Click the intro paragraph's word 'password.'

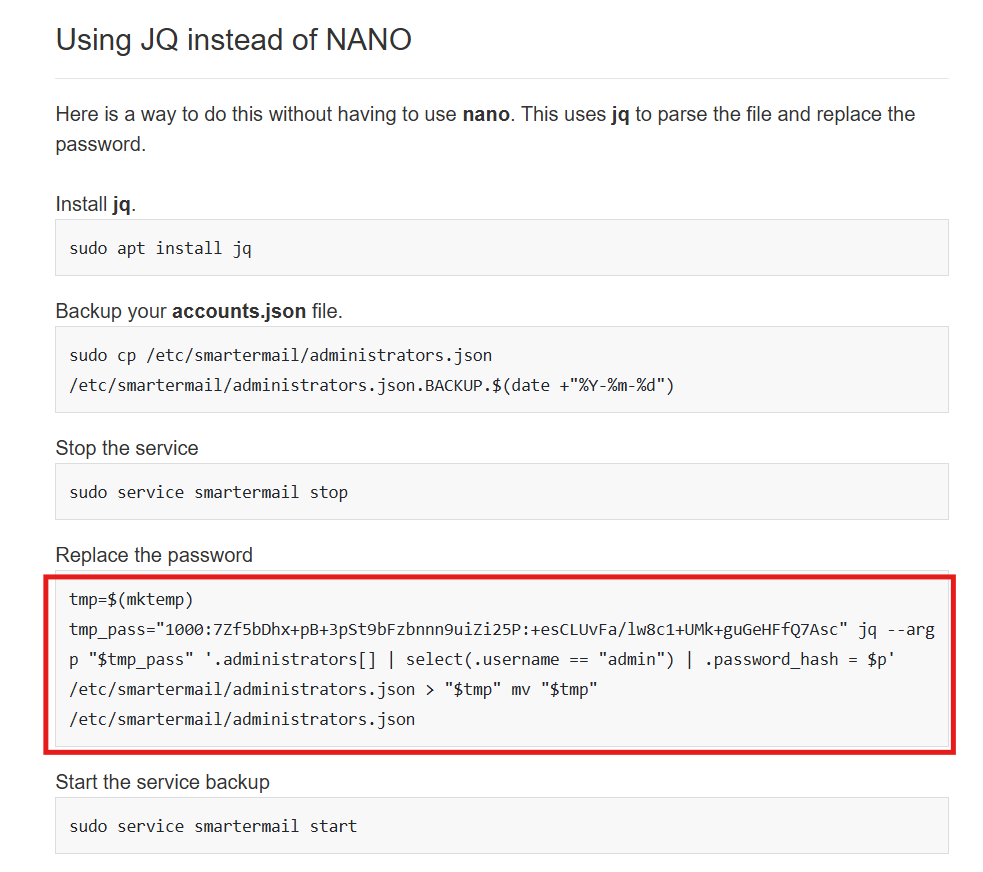[100, 144]
